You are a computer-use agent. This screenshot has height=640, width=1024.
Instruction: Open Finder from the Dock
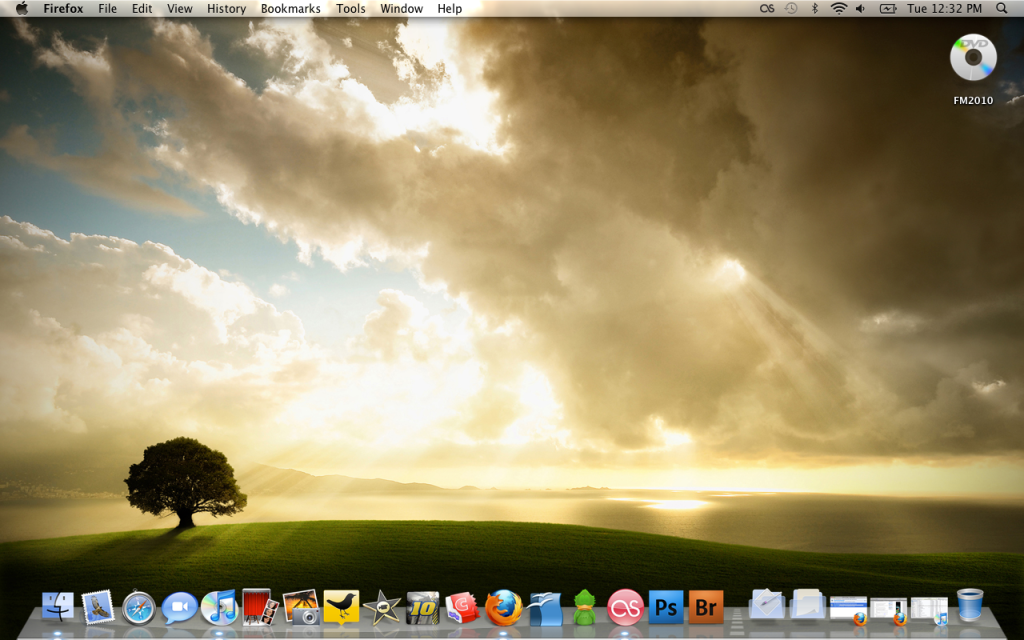pyautogui.click(x=58, y=607)
